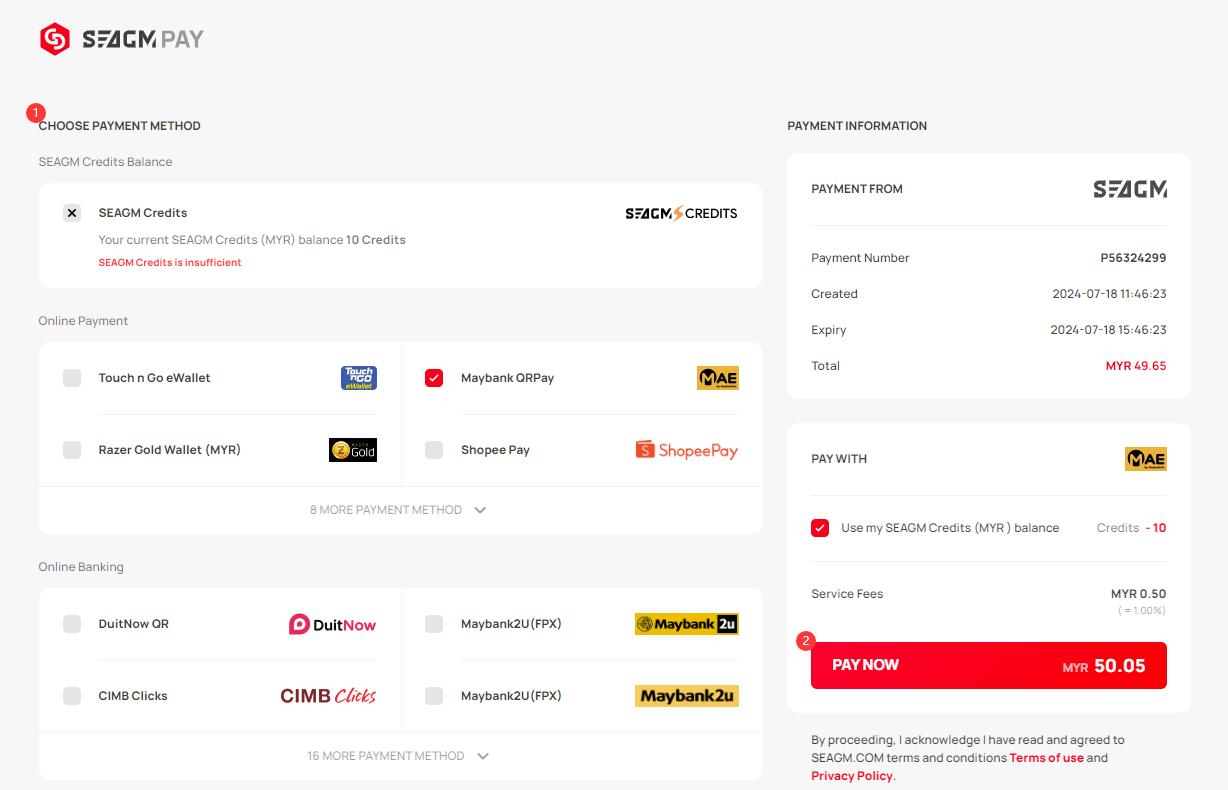Click the SEAGM logo in Payment From

point(1130,189)
